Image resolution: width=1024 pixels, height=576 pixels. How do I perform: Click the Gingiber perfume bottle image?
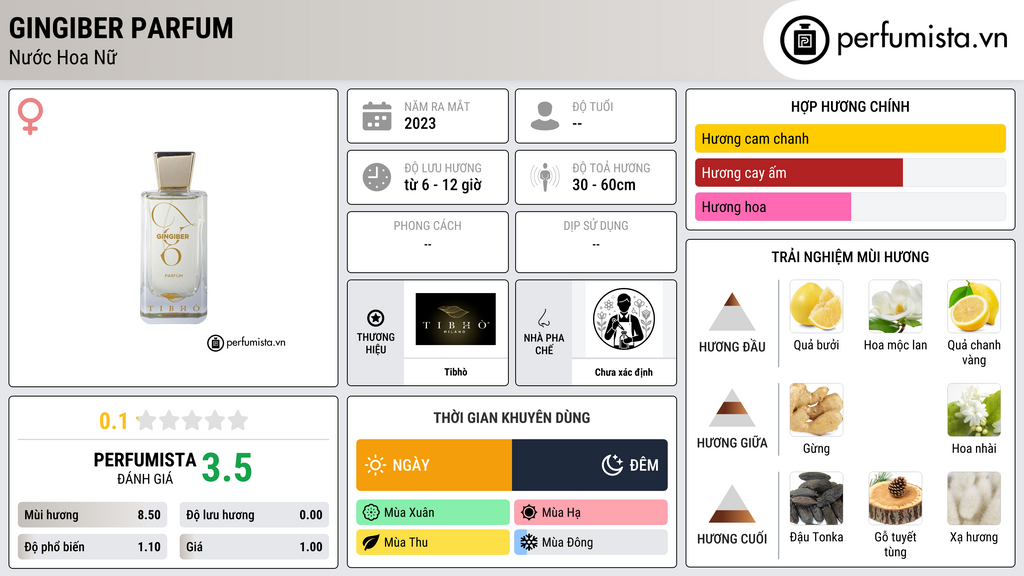pos(174,238)
